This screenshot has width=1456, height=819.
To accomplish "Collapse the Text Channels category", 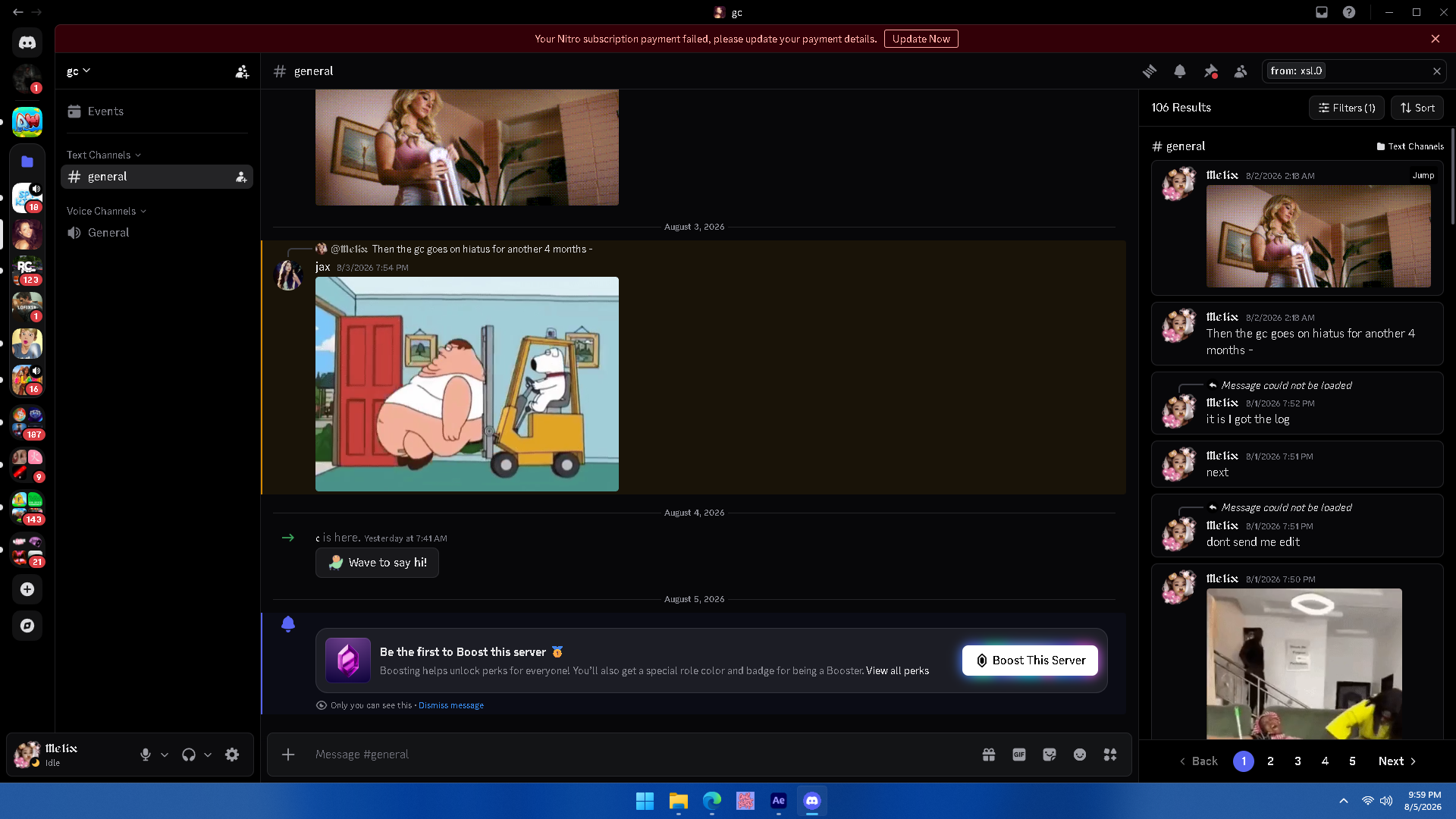I will click(x=104, y=155).
